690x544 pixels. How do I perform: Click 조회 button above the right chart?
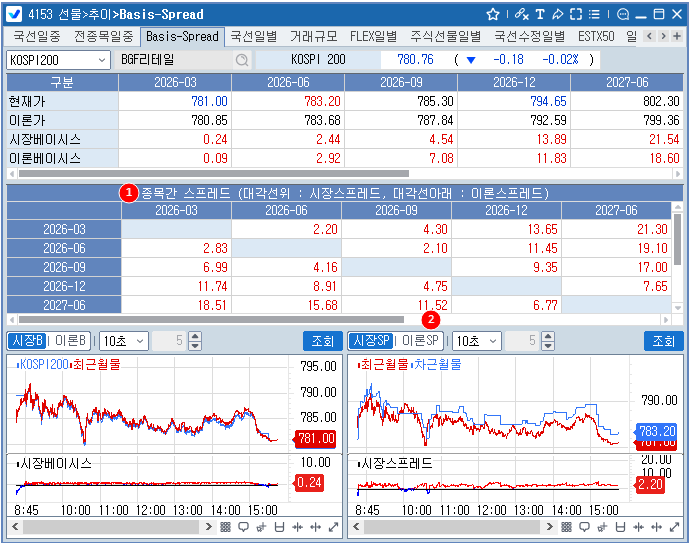663,341
